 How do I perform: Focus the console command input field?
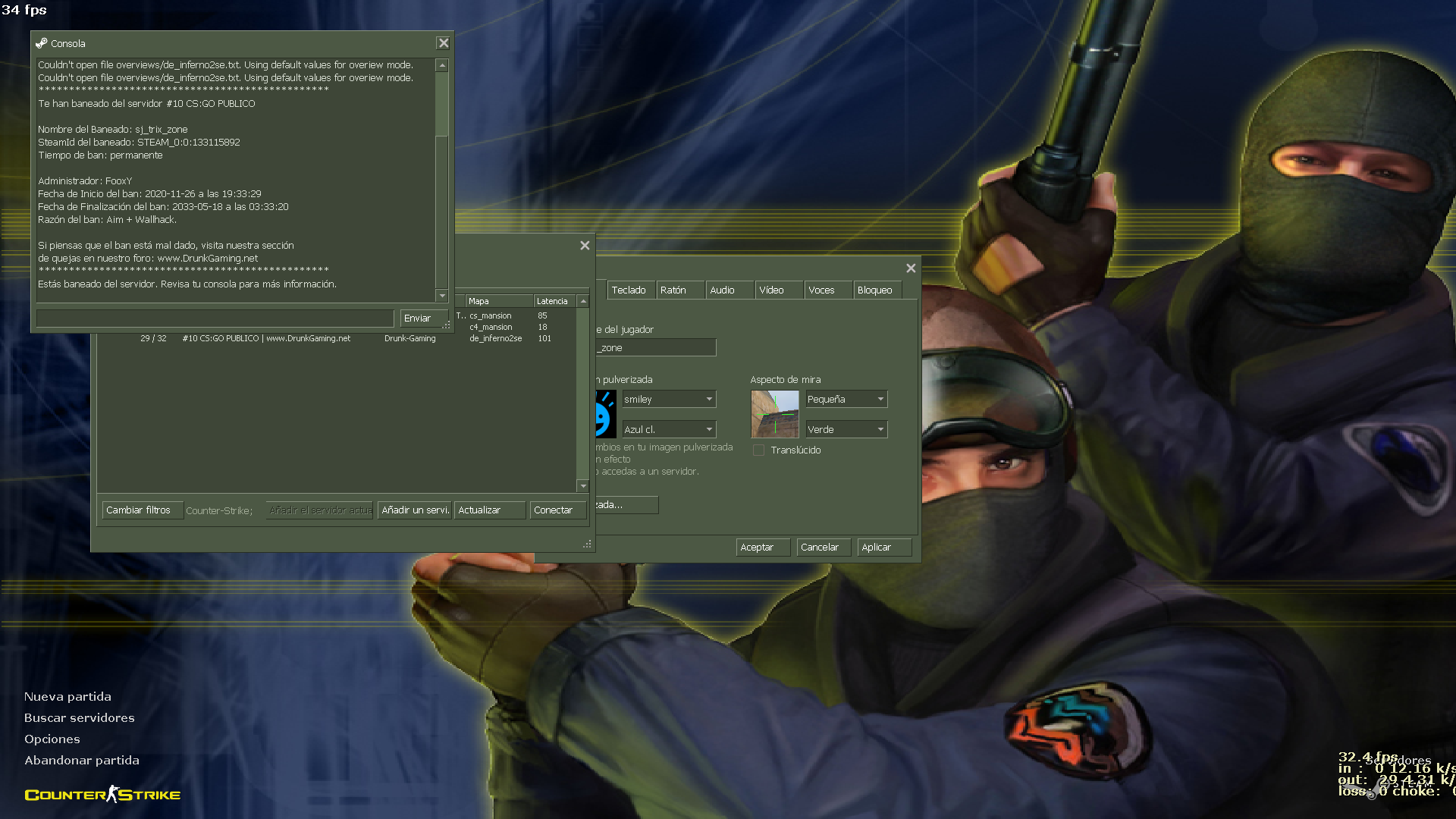(215, 318)
